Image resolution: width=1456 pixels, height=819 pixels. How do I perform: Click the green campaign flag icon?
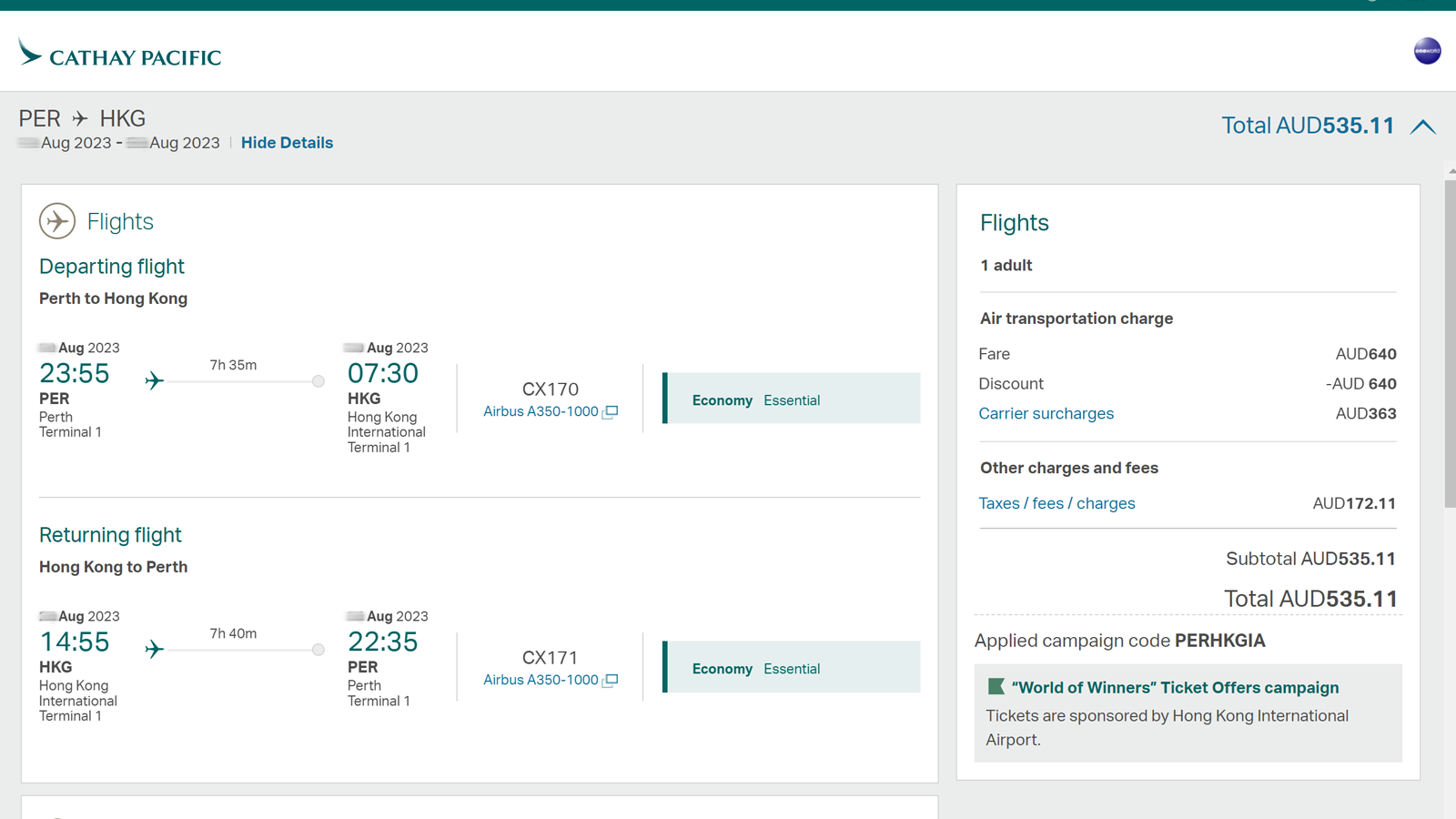996,687
